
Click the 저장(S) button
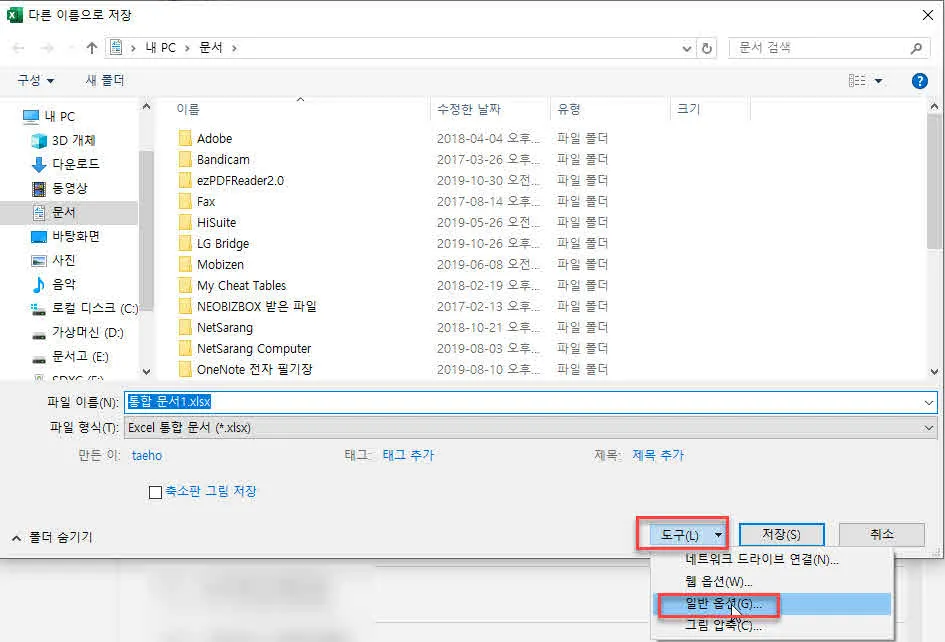coord(780,536)
